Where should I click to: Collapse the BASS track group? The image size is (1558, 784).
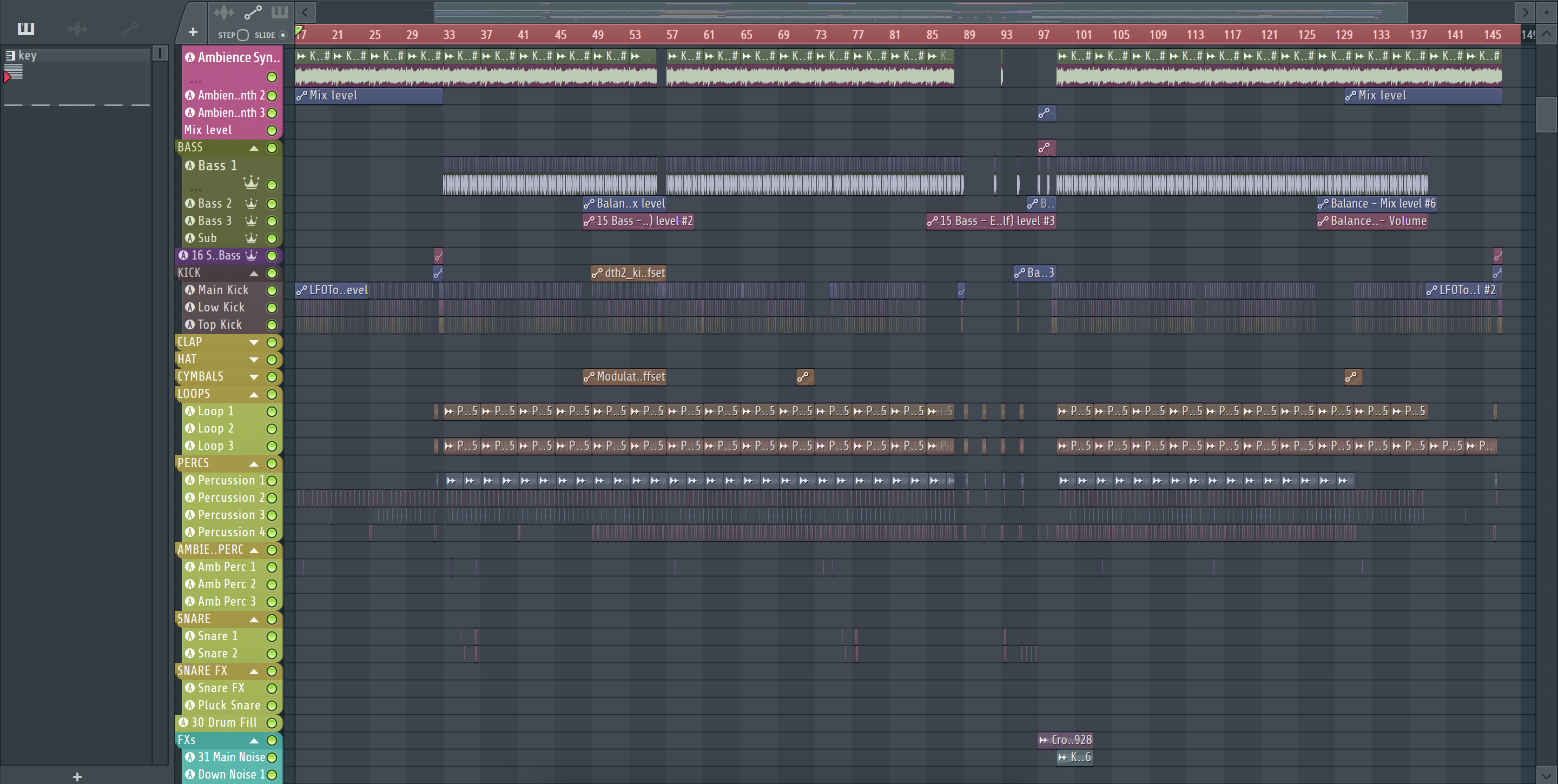click(x=254, y=148)
